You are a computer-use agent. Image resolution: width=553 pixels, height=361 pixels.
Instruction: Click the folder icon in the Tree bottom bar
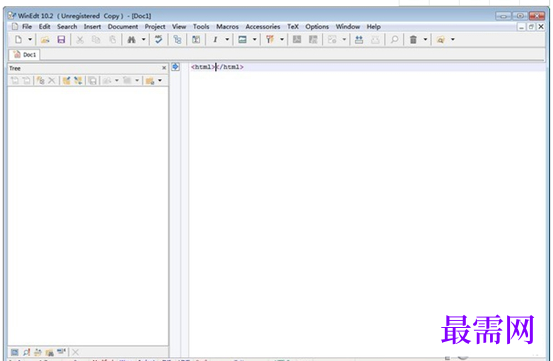tap(49, 352)
